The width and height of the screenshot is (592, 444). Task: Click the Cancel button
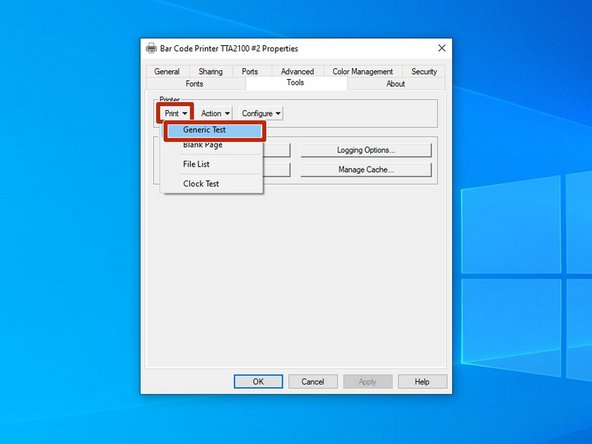[x=313, y=382]
